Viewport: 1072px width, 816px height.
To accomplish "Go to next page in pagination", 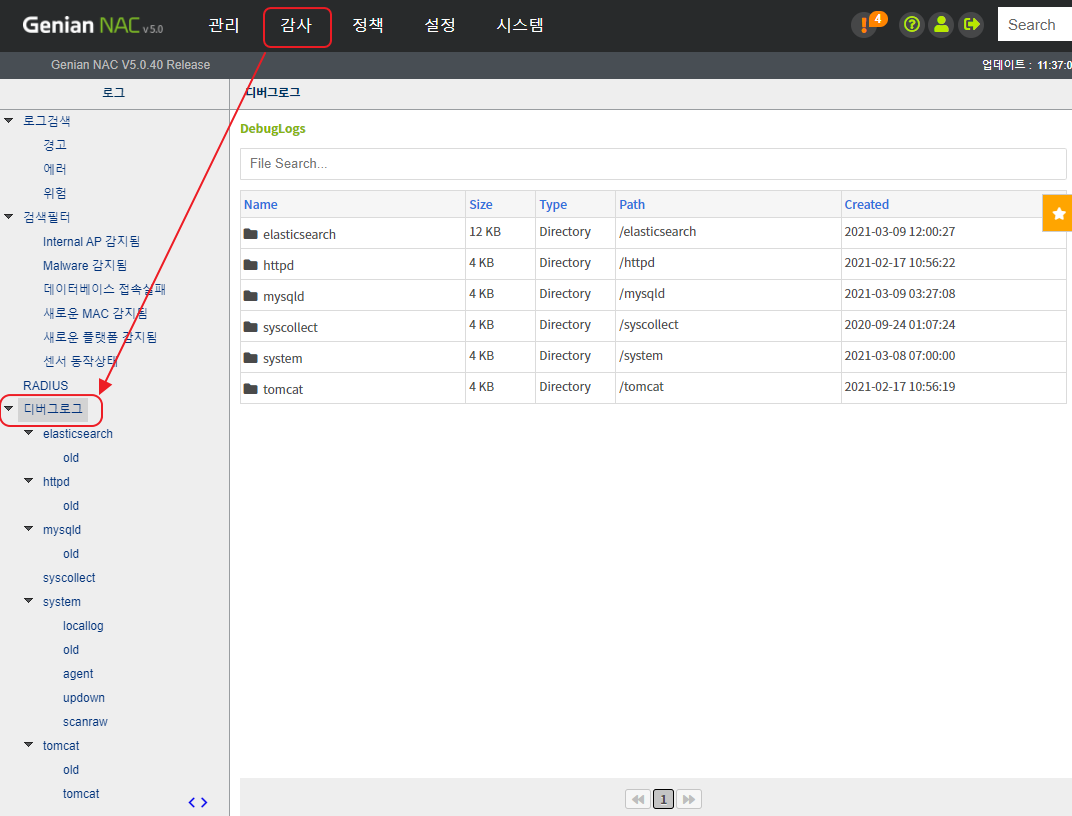I will coord(688,799).
